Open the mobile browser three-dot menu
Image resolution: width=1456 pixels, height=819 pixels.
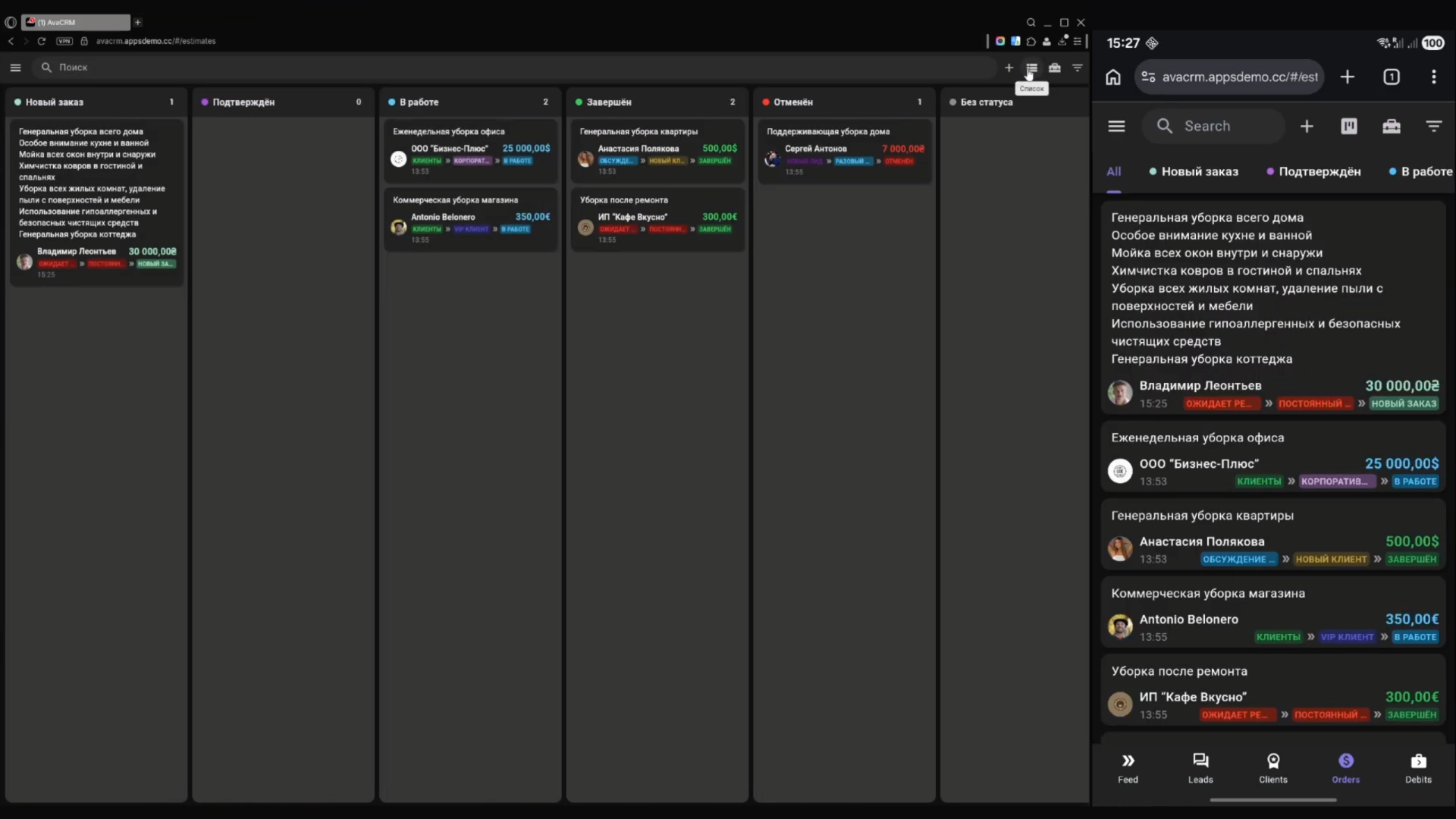click(x=1433, y=77)
